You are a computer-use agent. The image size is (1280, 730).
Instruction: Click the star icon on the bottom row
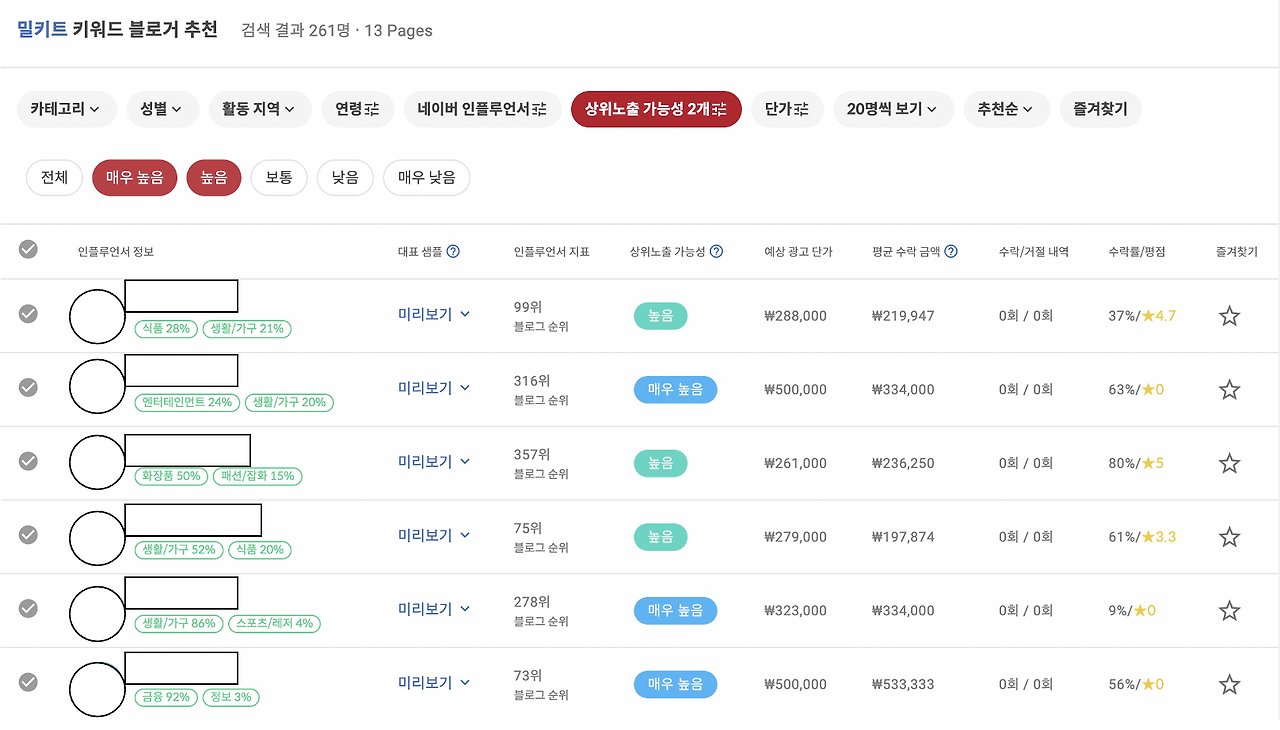pyautogui.click(x=1229, y=684)
